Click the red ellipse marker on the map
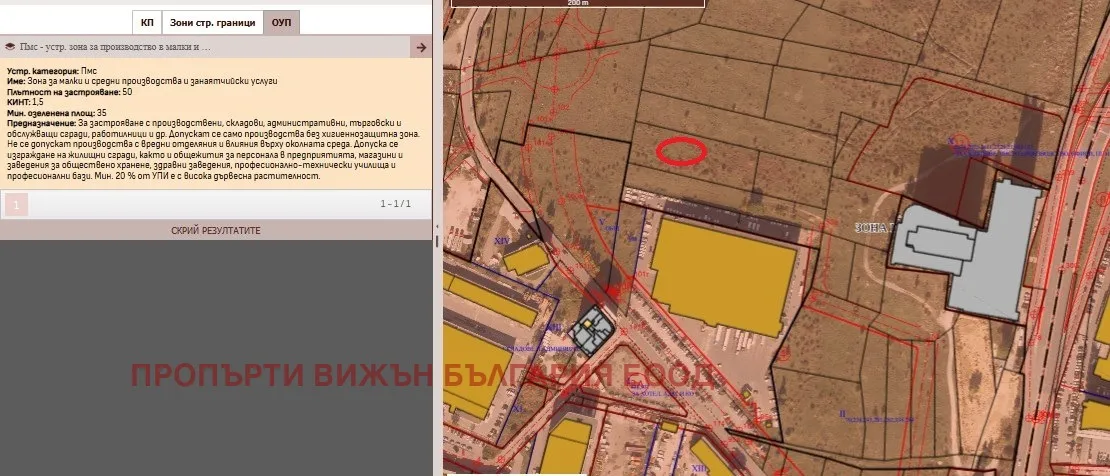Screen dimensions: 1110x476 (681, 151)
